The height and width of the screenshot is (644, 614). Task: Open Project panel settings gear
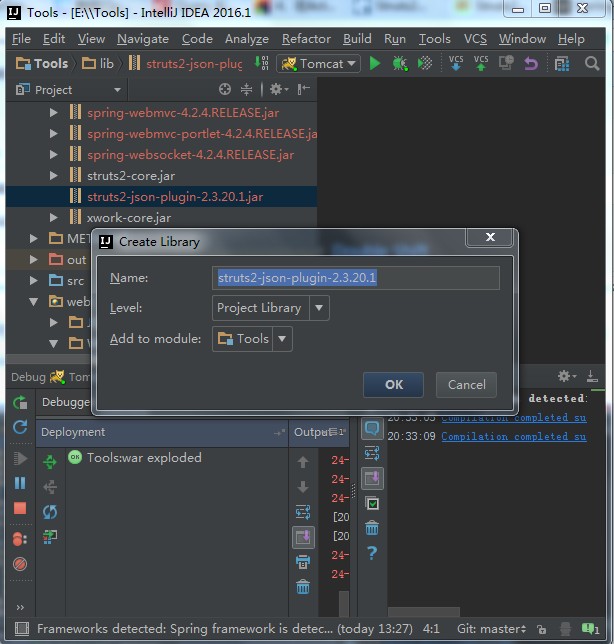pyautogui.click(x=279, y=89)
